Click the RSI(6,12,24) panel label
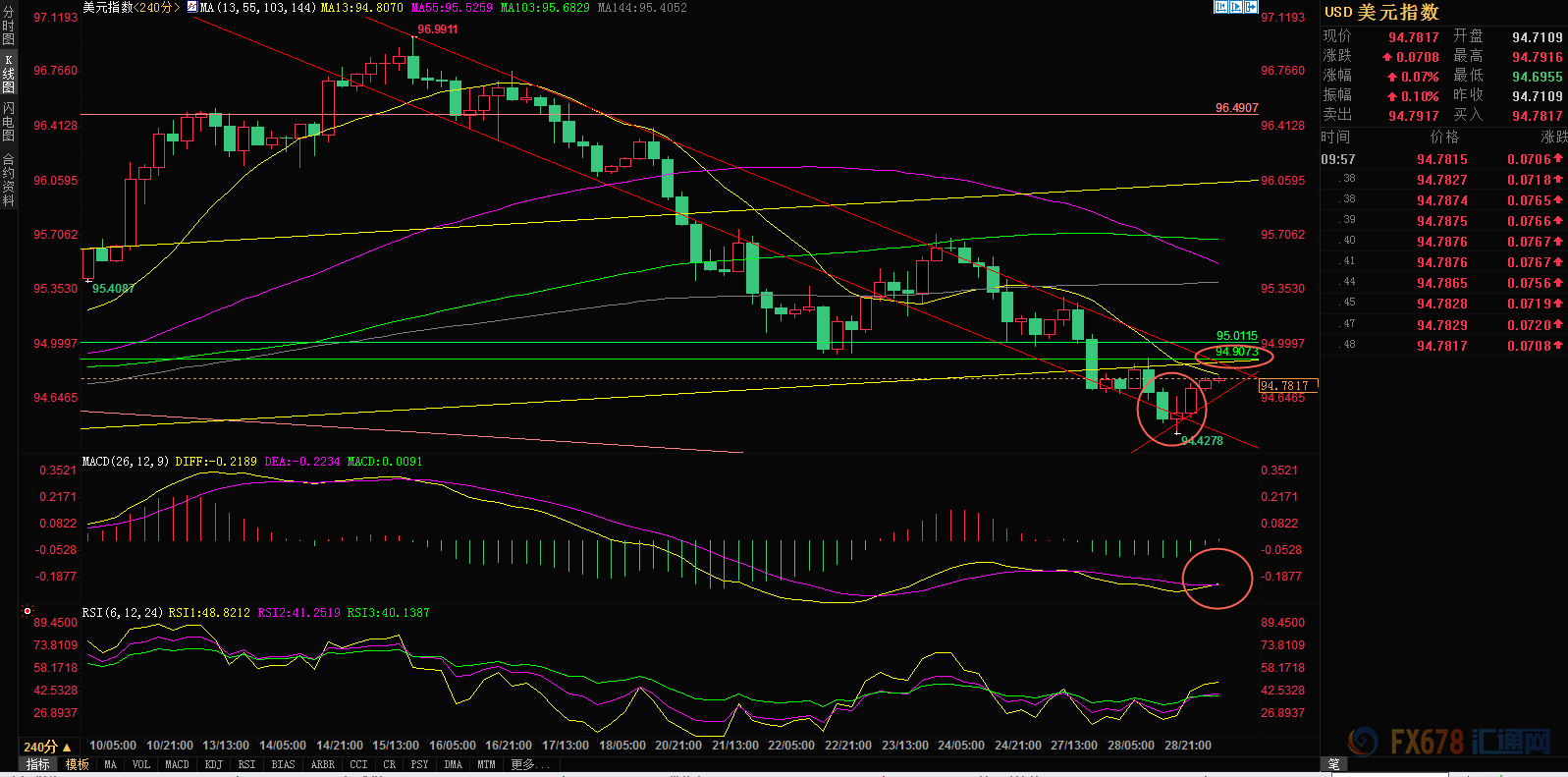Image resolution: width=1568 pixels, height=777 pixels. pos(123,612)
